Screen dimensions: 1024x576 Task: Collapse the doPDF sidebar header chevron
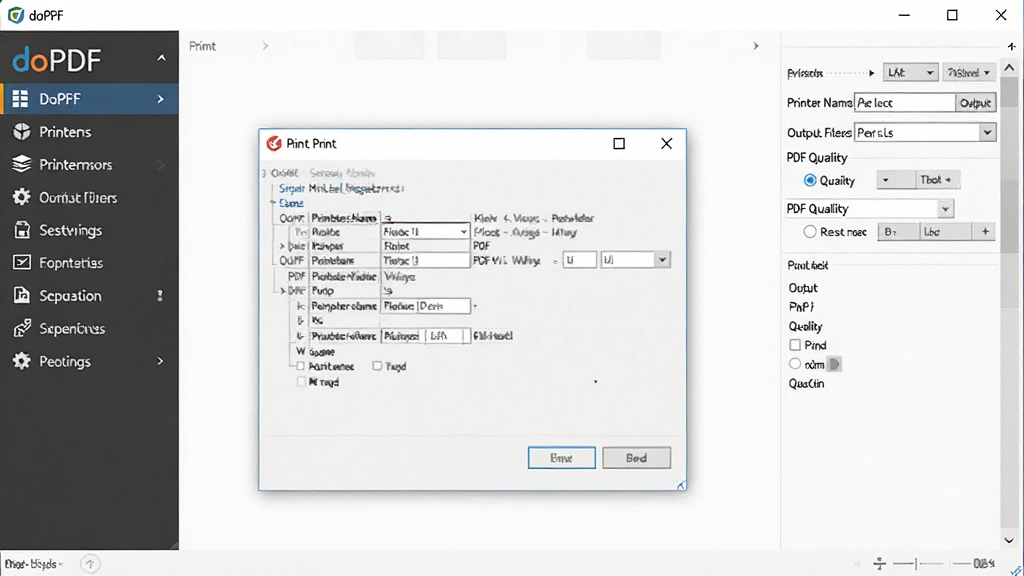point(161,58)
